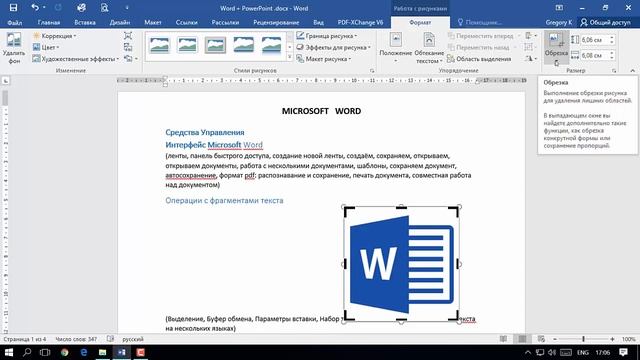Click the Gregory K account name
Viewport: 640px width, 360px height.
[558, 22]
